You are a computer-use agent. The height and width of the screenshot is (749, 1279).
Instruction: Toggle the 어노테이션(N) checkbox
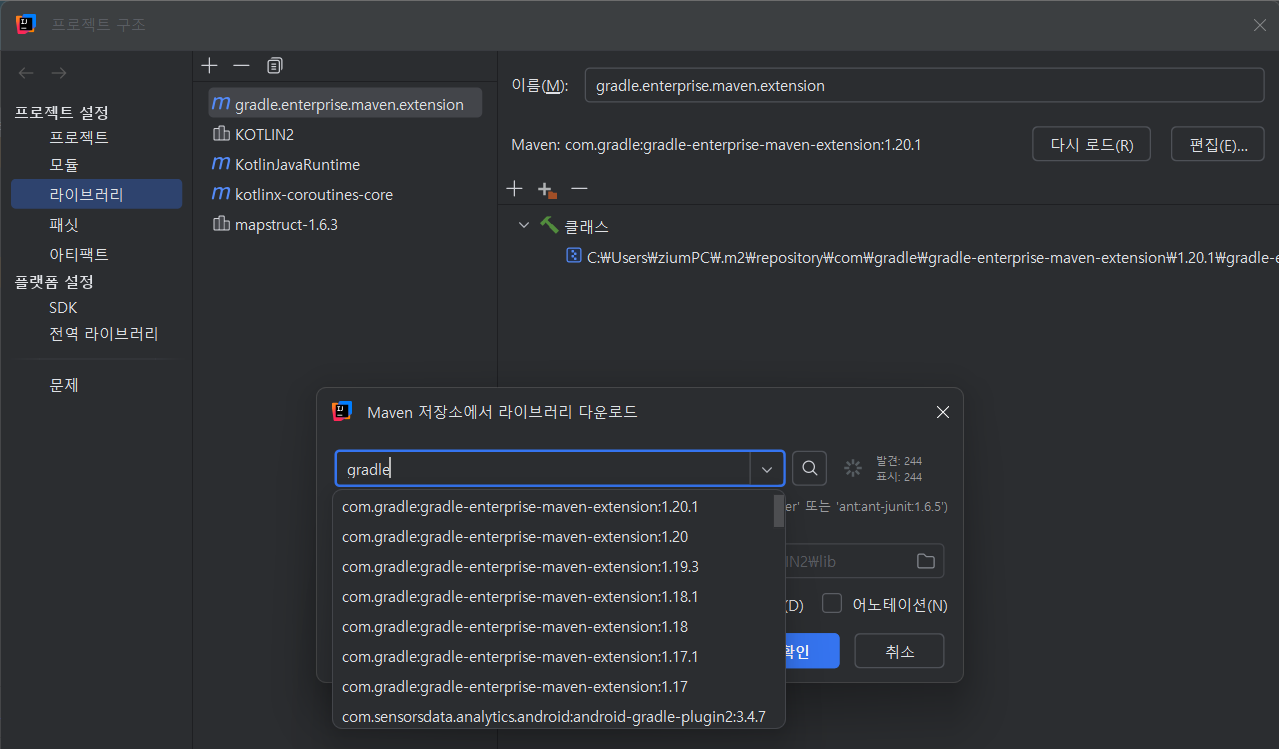832,604
